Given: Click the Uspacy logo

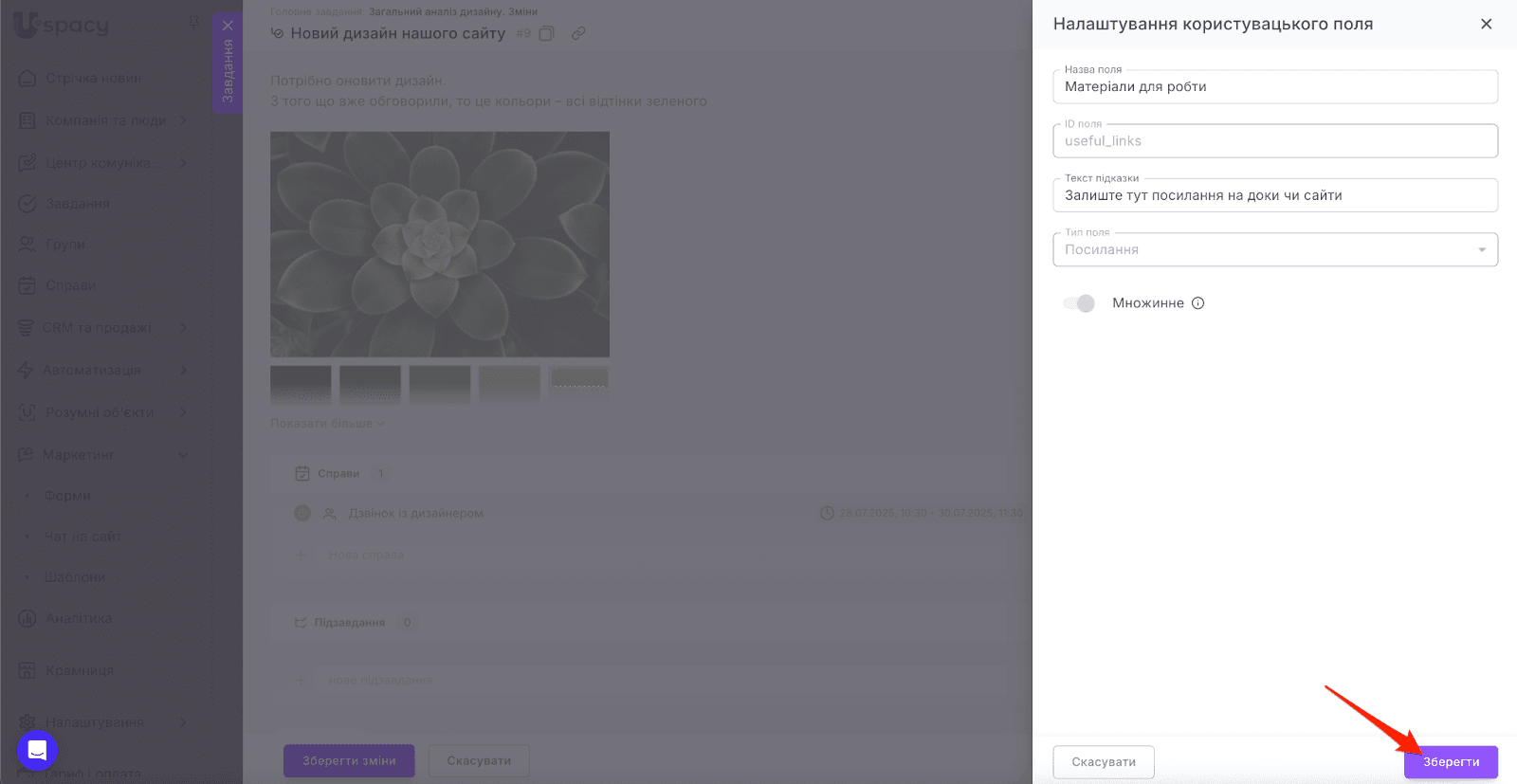Looking at the screenshot, I should [x=62, y=26].
